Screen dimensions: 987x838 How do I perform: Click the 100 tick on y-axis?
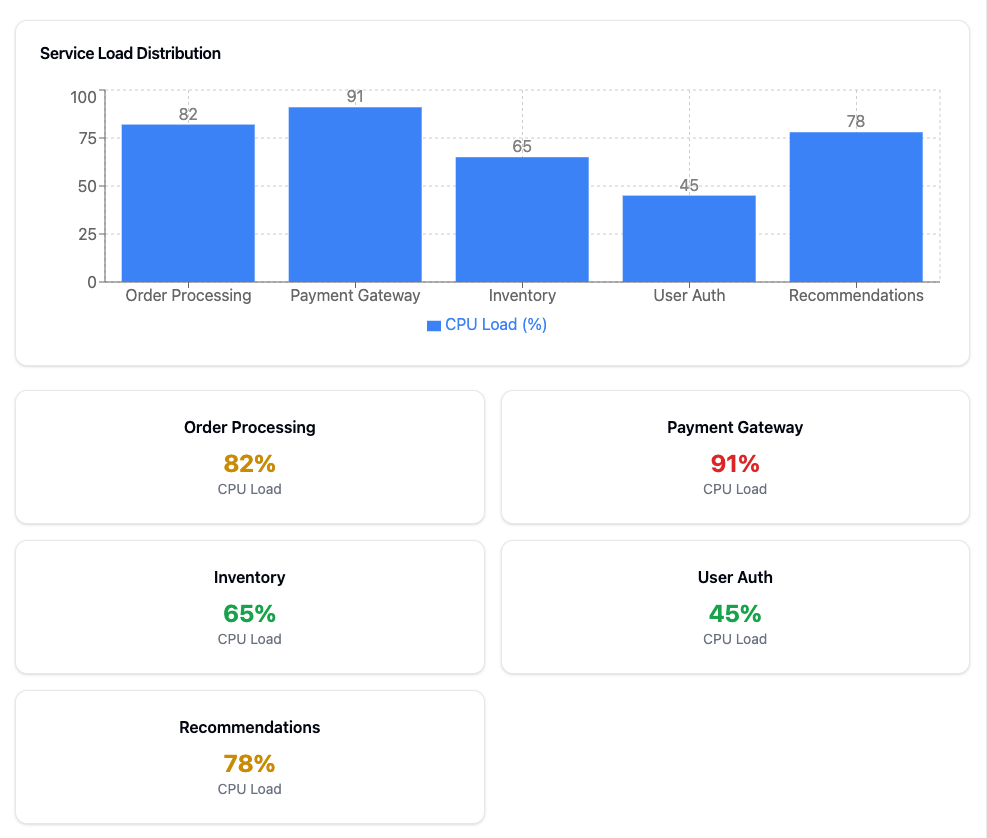point(83,97)
